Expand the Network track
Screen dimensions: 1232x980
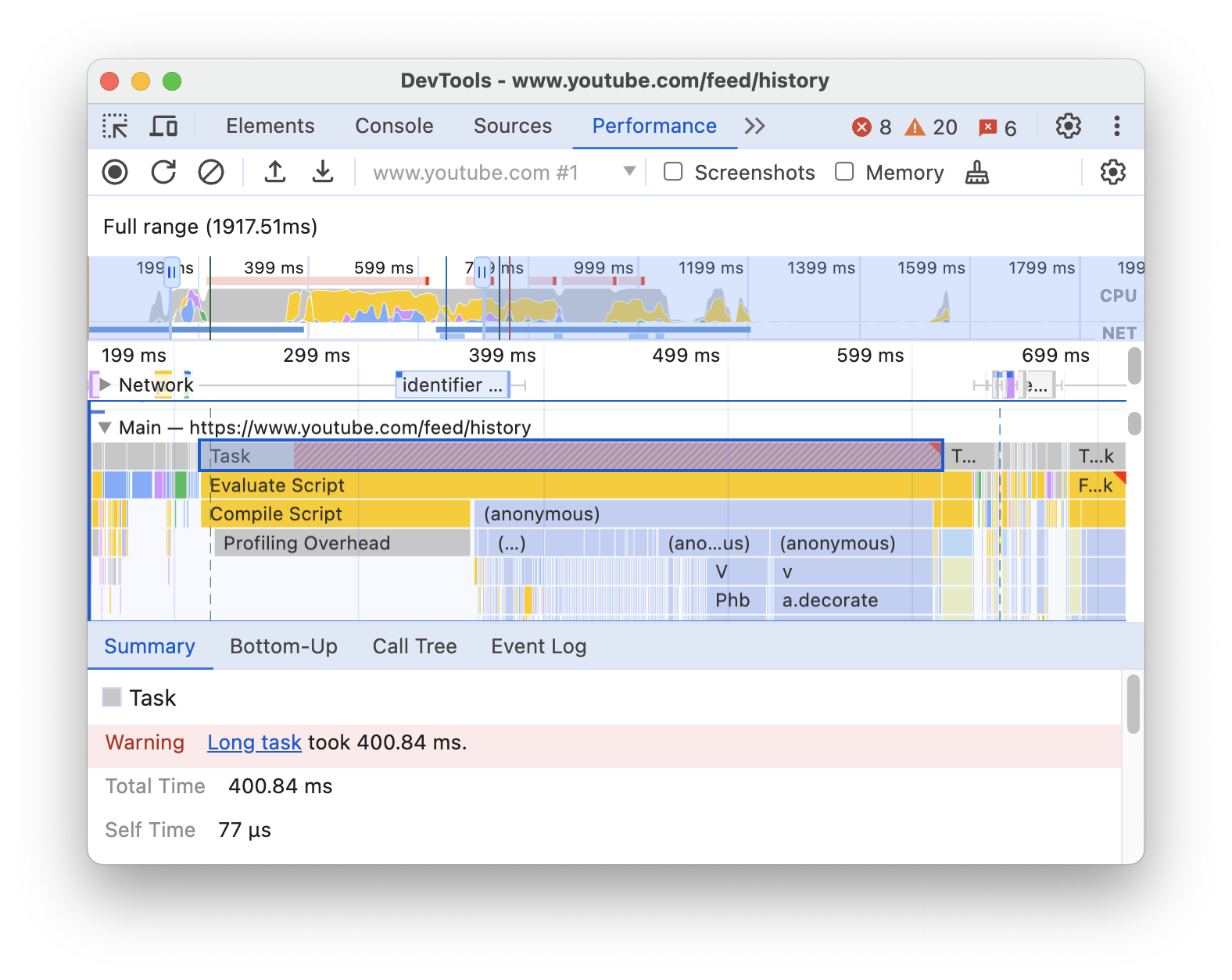click(105, 384)
